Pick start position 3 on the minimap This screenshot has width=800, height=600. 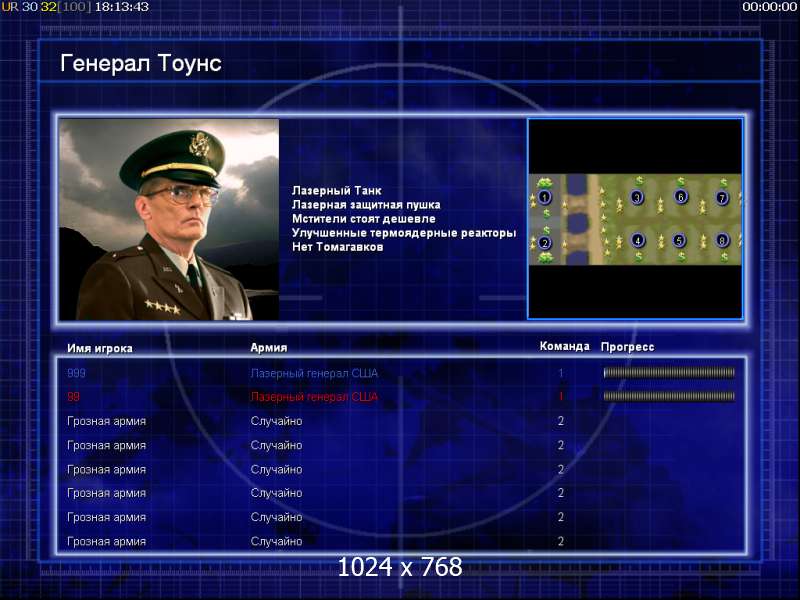click(x=637, y=197)
